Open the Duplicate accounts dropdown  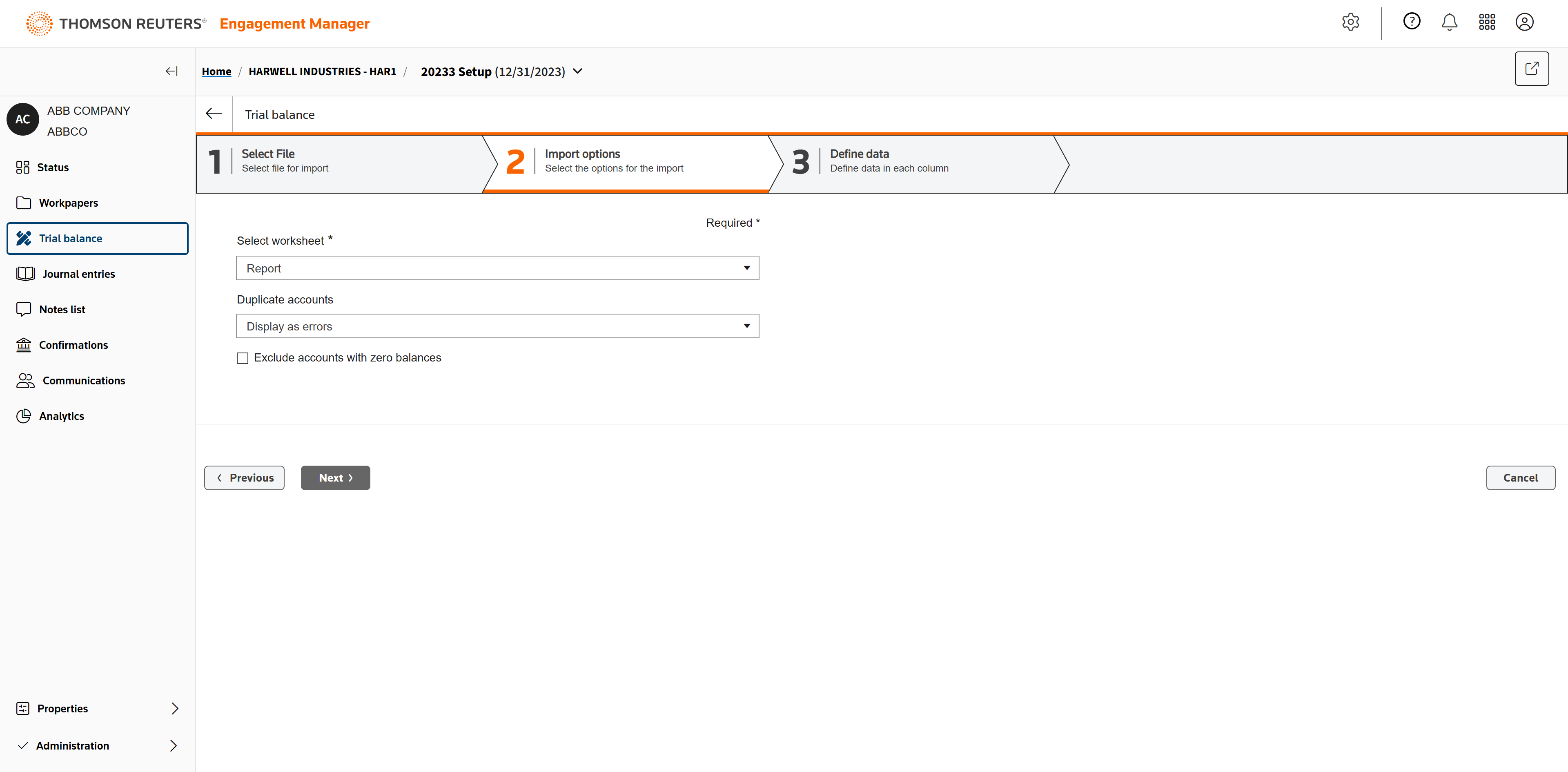pyautogui.click(x=497, y=326)
